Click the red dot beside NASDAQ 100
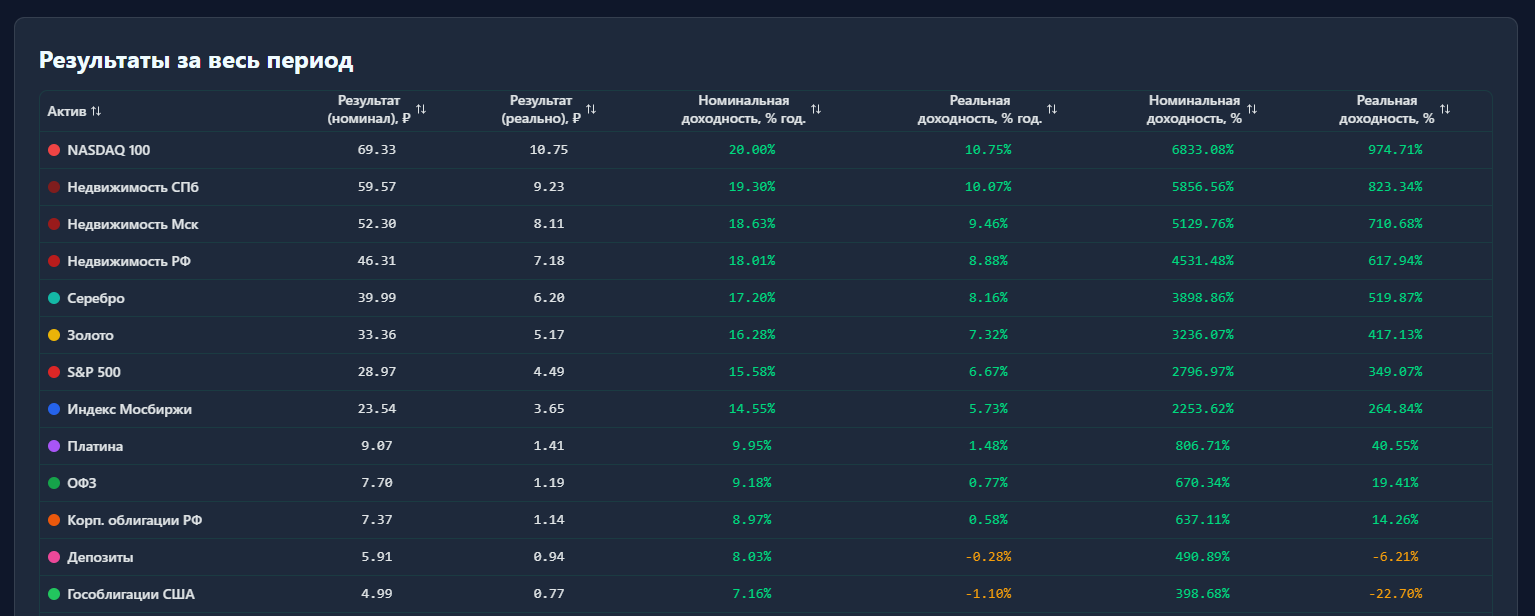This screenshot has width=1535, height=616. click(x=54, y=150)
